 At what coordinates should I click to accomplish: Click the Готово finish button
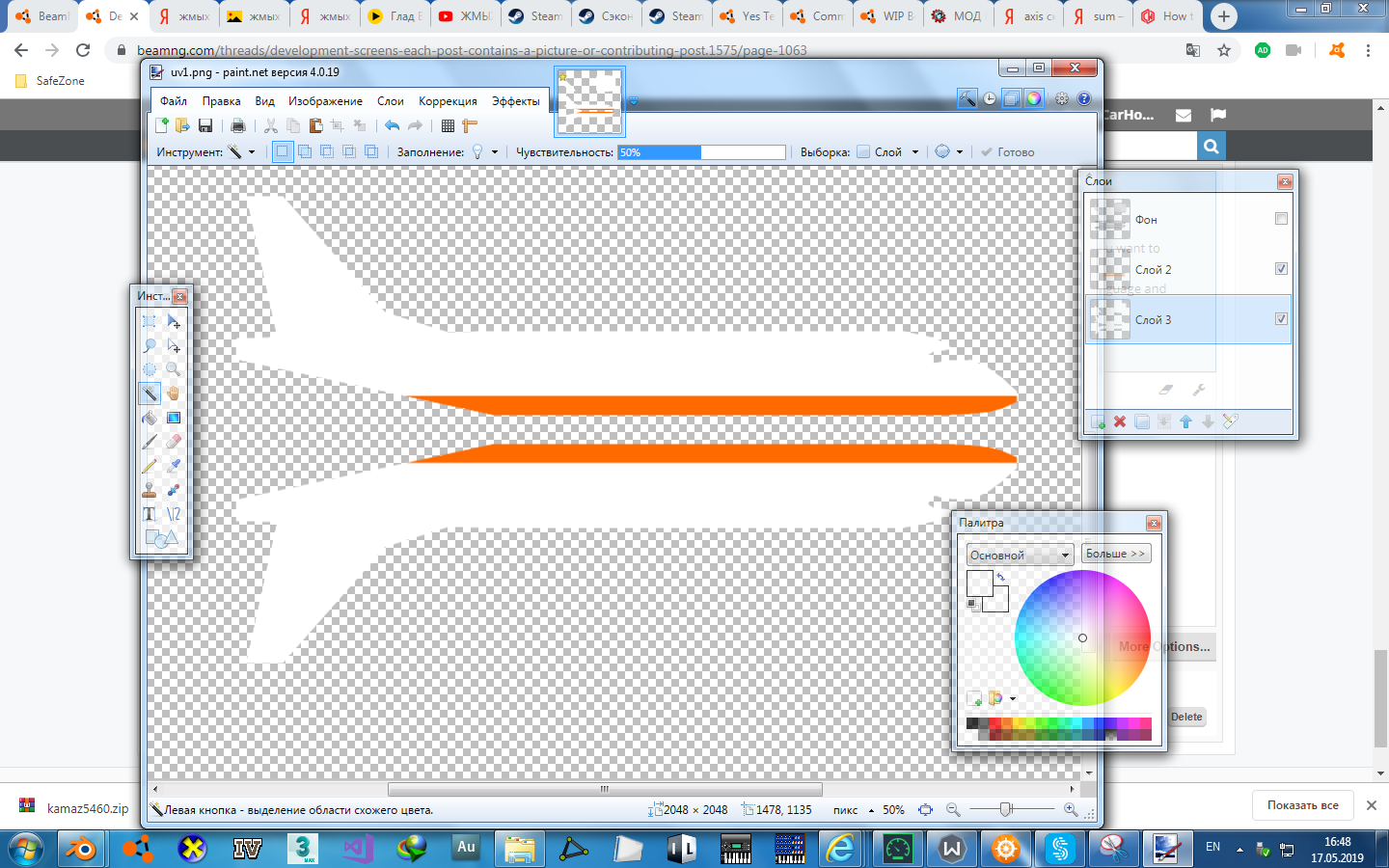pyautogui.click(x=1008, y=152)
